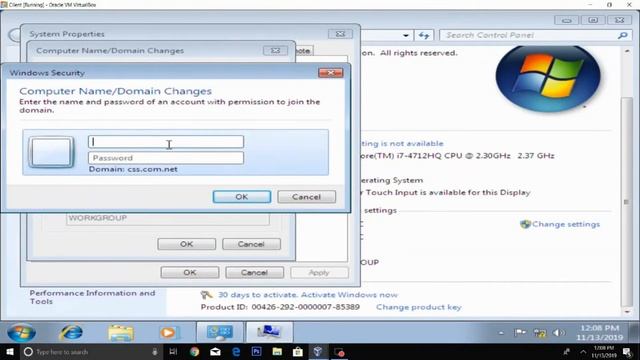The image size is (640, 360).
Task: Confirm credentials with OK in Windows Security
Action: [x=242, y=197]
